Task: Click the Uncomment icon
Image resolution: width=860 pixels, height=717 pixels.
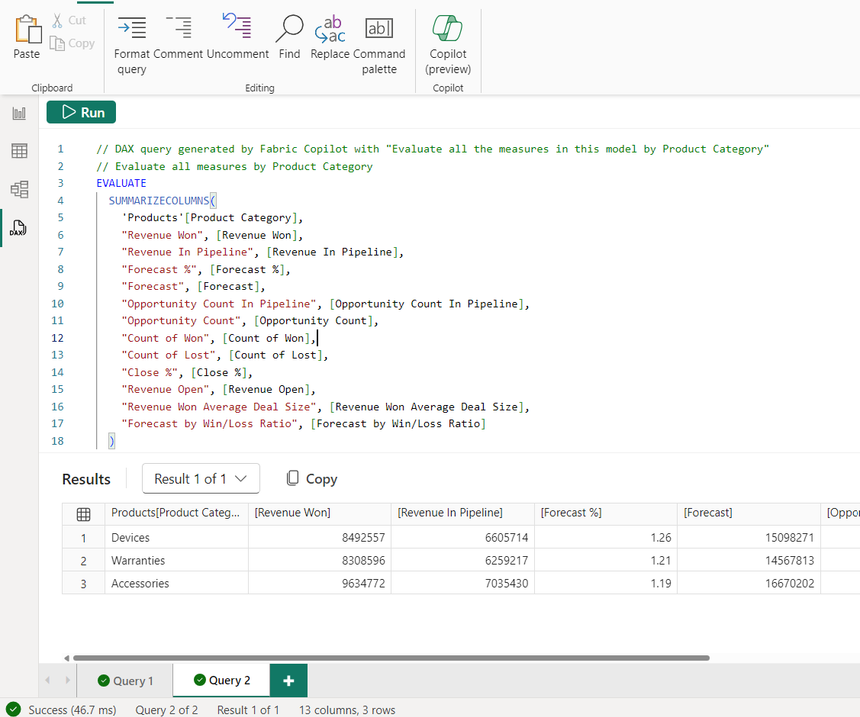Action: coord(237,44)
